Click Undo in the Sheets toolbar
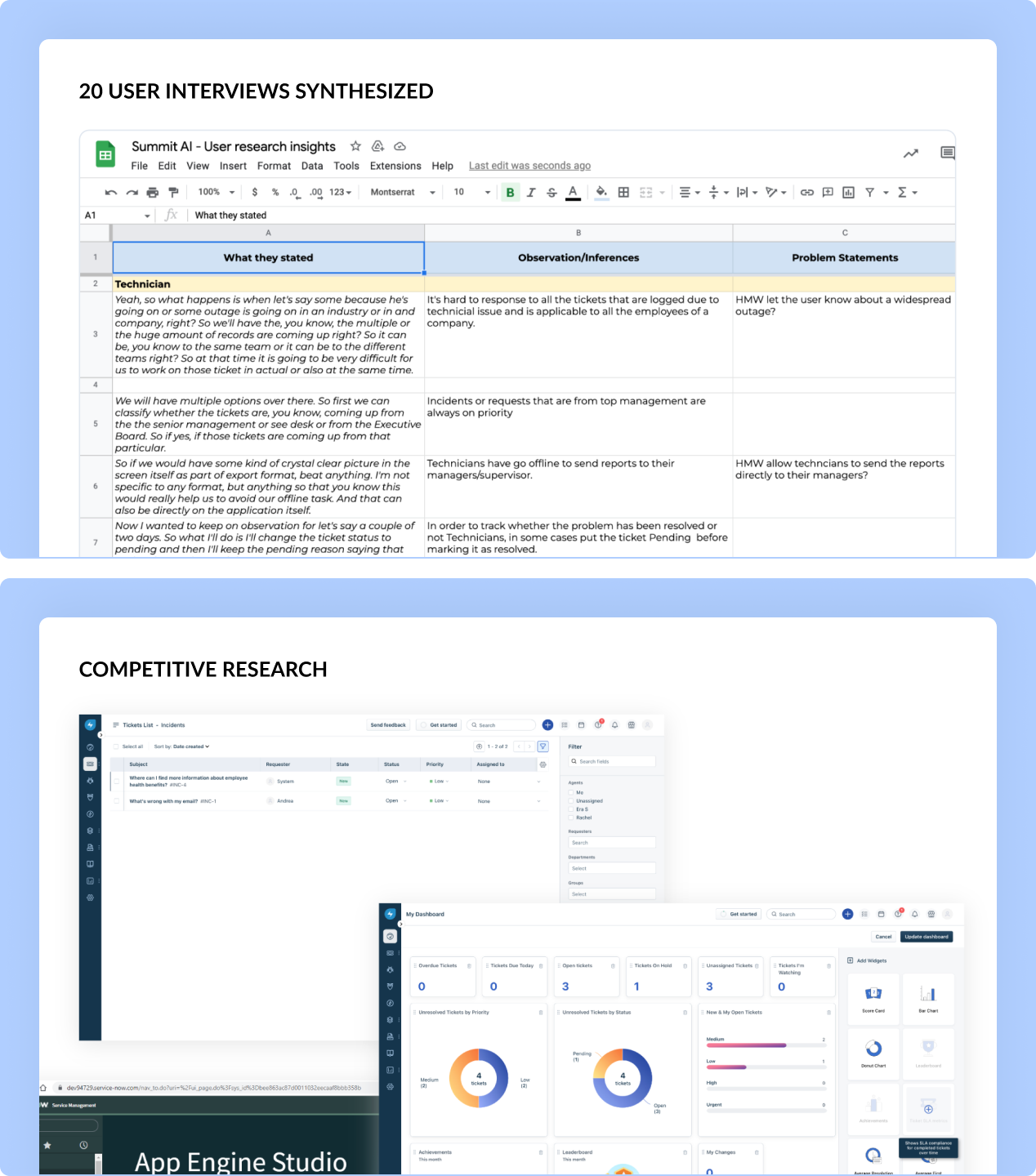This screenshot has height=1176, width=1036. [111, 193]
